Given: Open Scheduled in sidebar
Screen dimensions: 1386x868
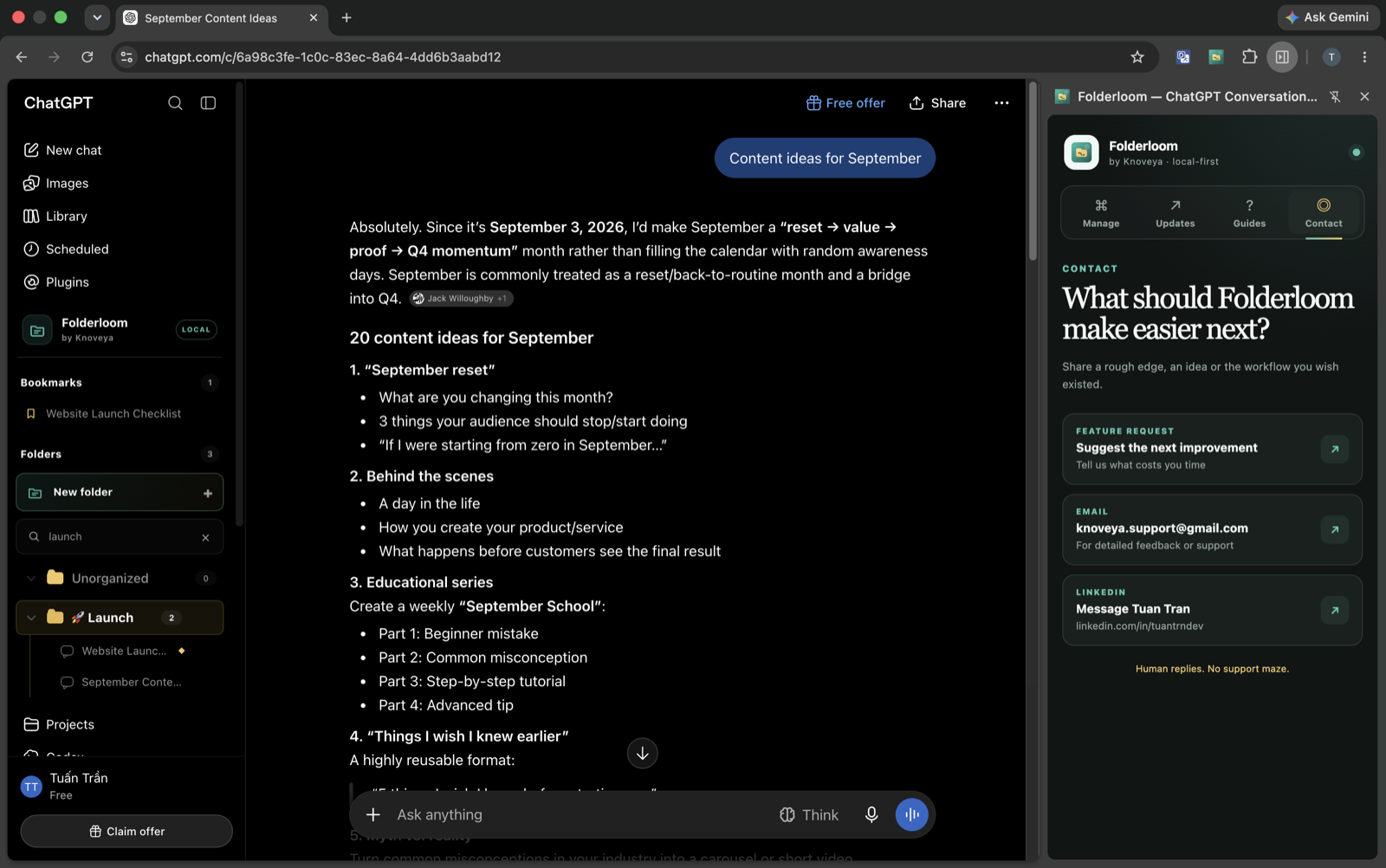Looking at the screenshot, I should pyautogui.click(x=66, y=249).
